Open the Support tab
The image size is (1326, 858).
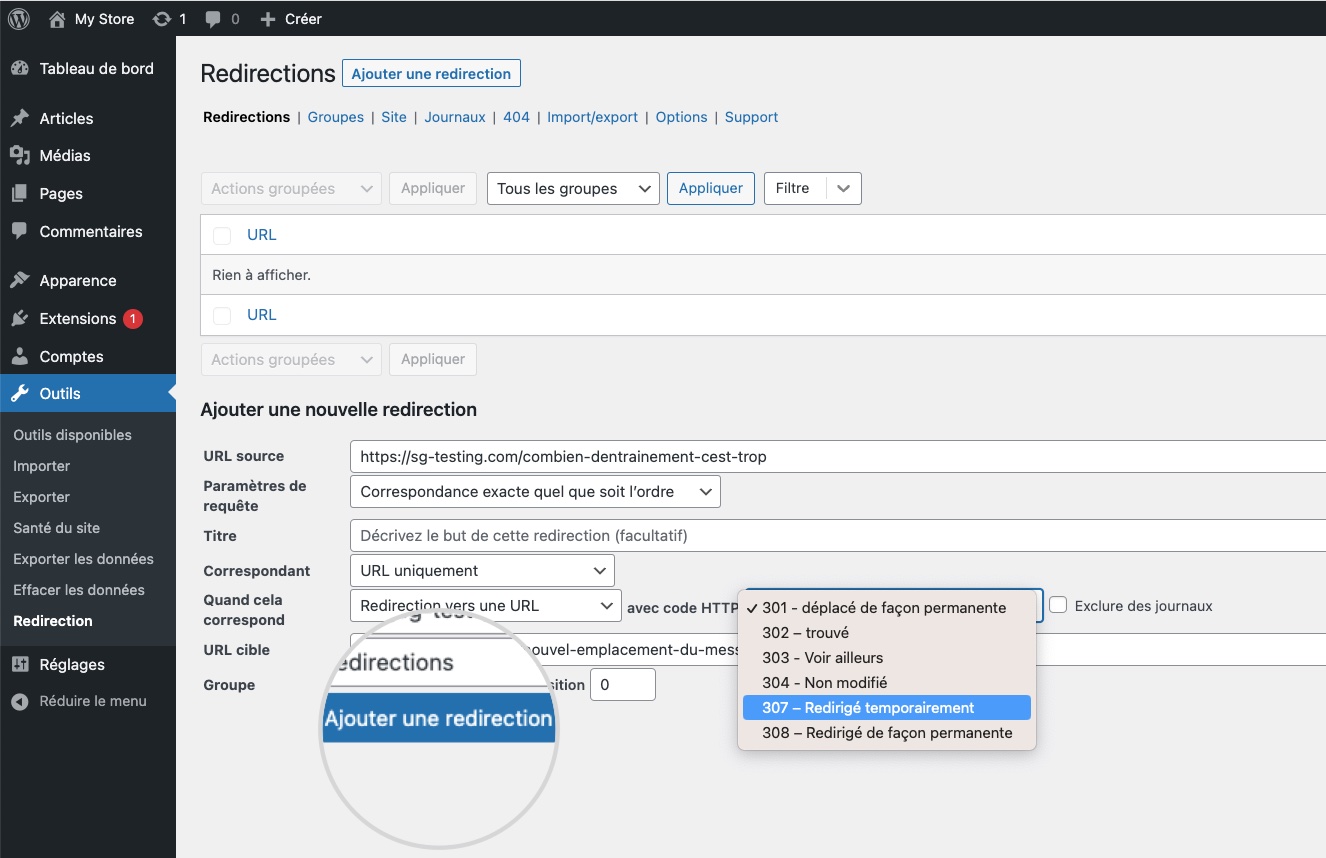point(751,117)
